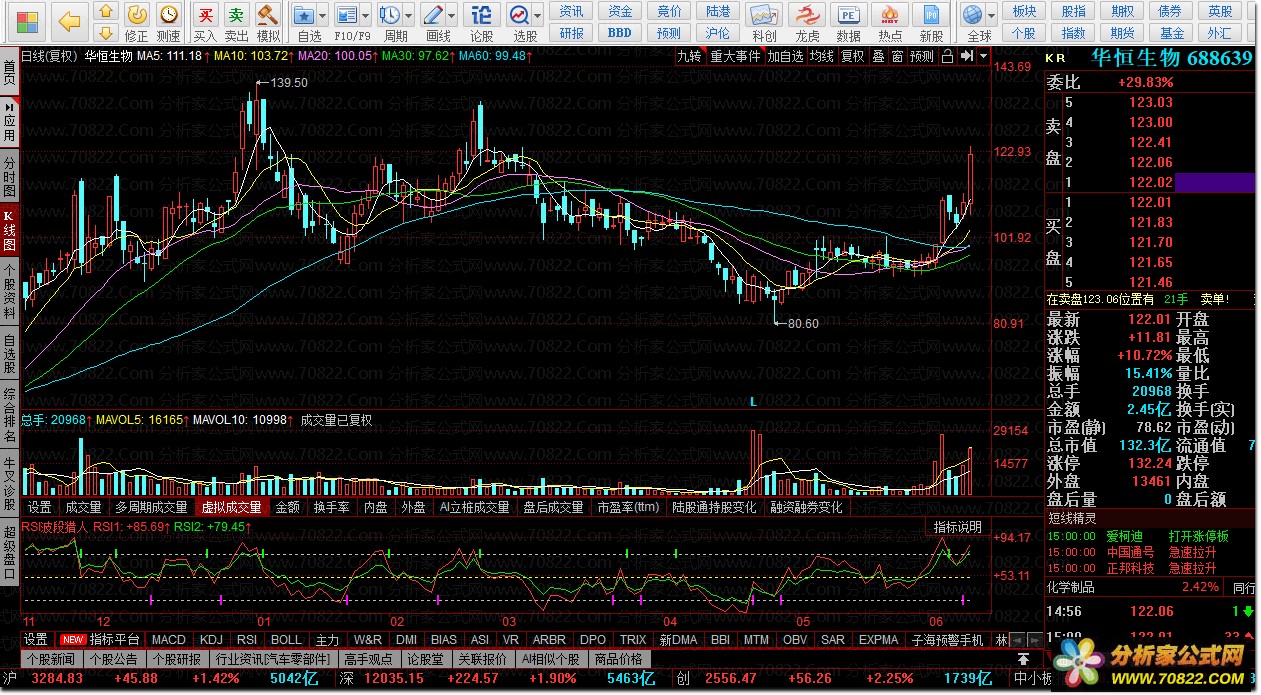Open the 热点 hot topics icon
The width and height of the screenshot is (1261, 695).
(890, 22)
